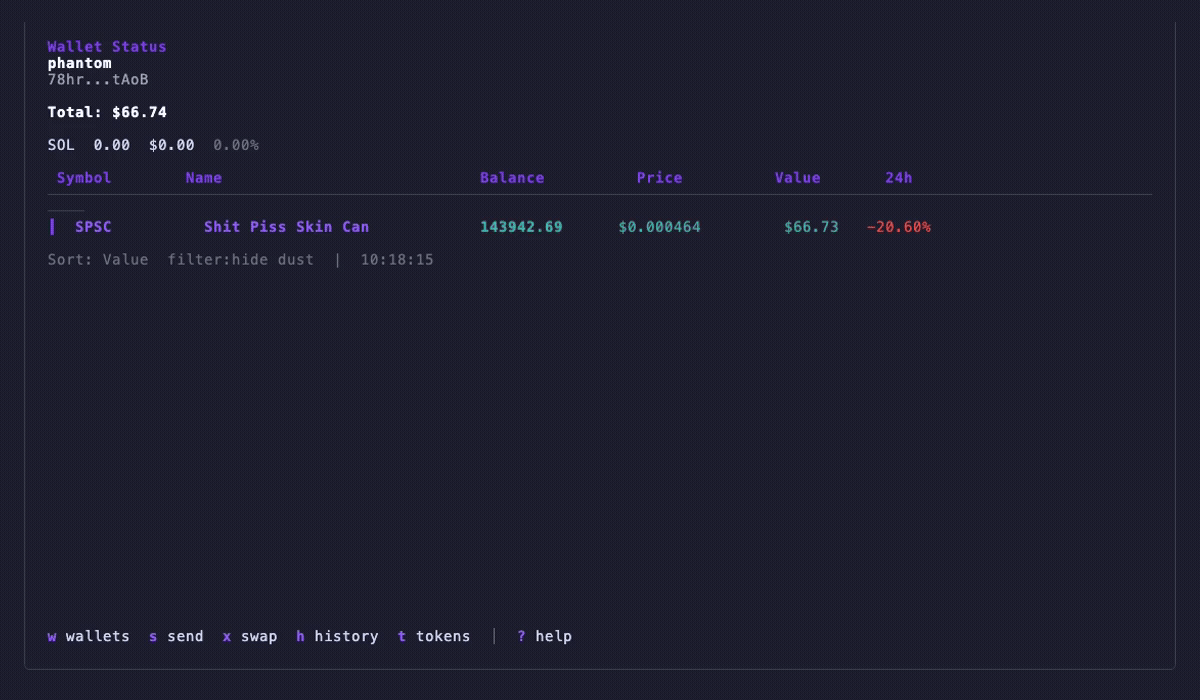Click the Symbol column header
The height and width of the screenshot is (700, 1200).
click(x=84, y=178)
